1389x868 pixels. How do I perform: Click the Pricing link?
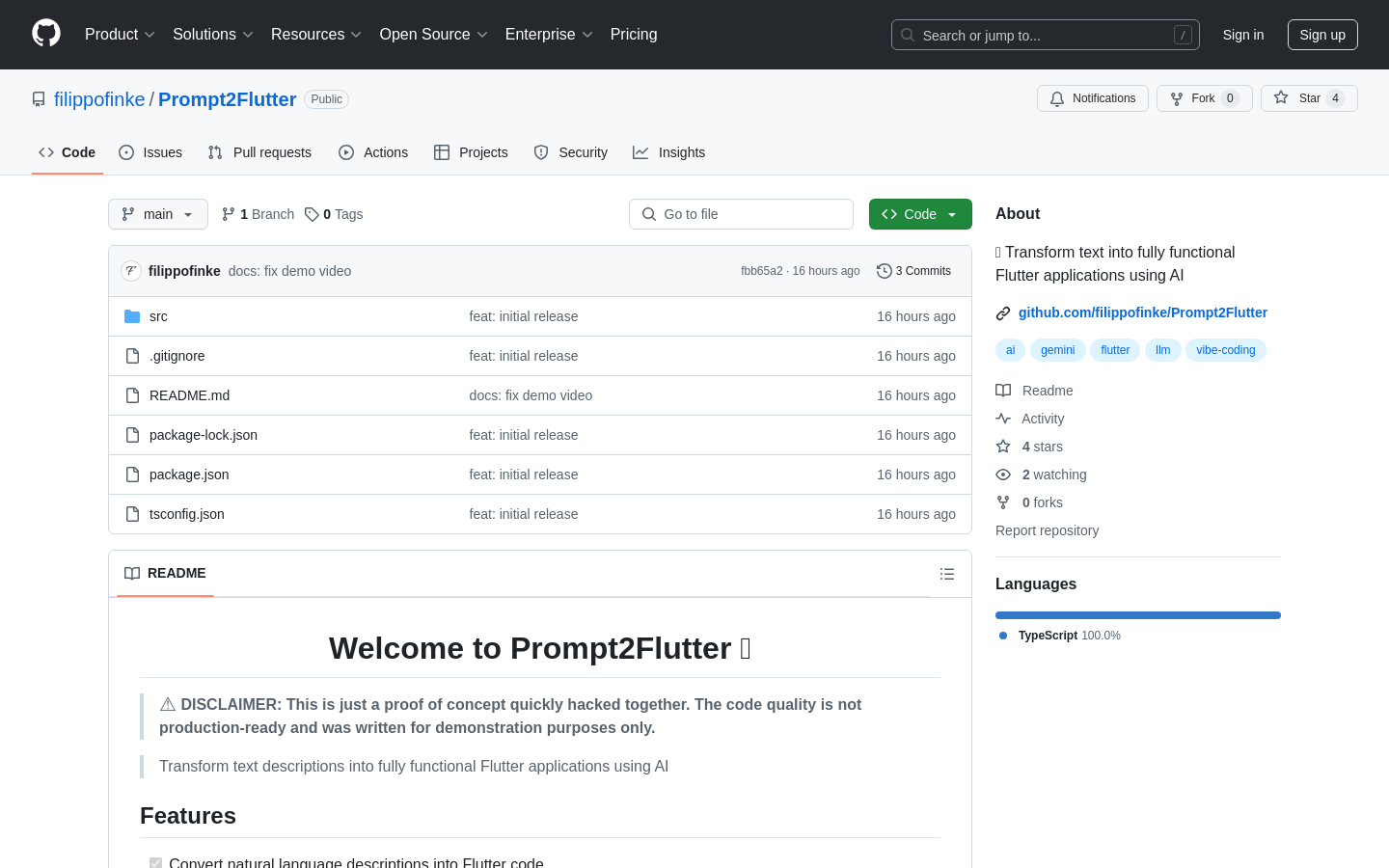click(x=634, y=34)
